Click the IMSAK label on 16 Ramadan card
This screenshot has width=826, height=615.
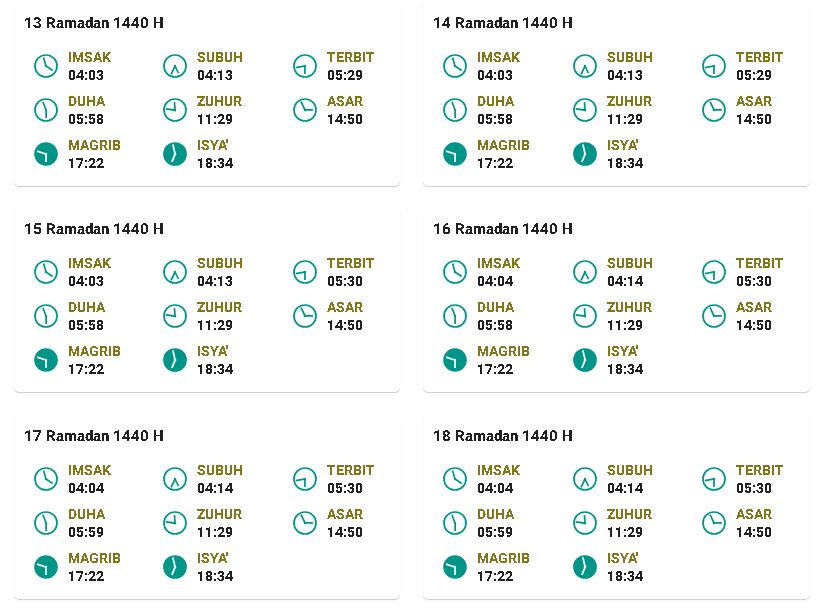point(498,263)
